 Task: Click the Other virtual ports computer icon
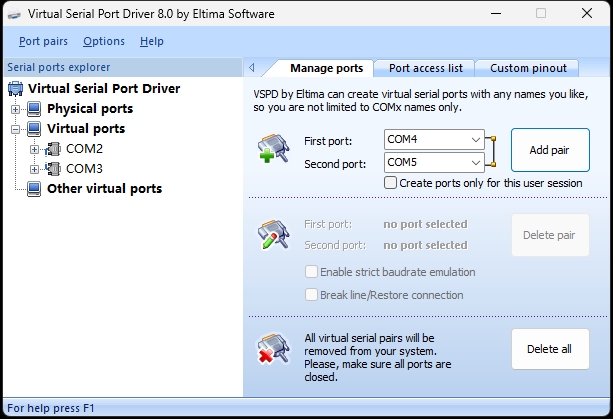[x=34, y=189]
